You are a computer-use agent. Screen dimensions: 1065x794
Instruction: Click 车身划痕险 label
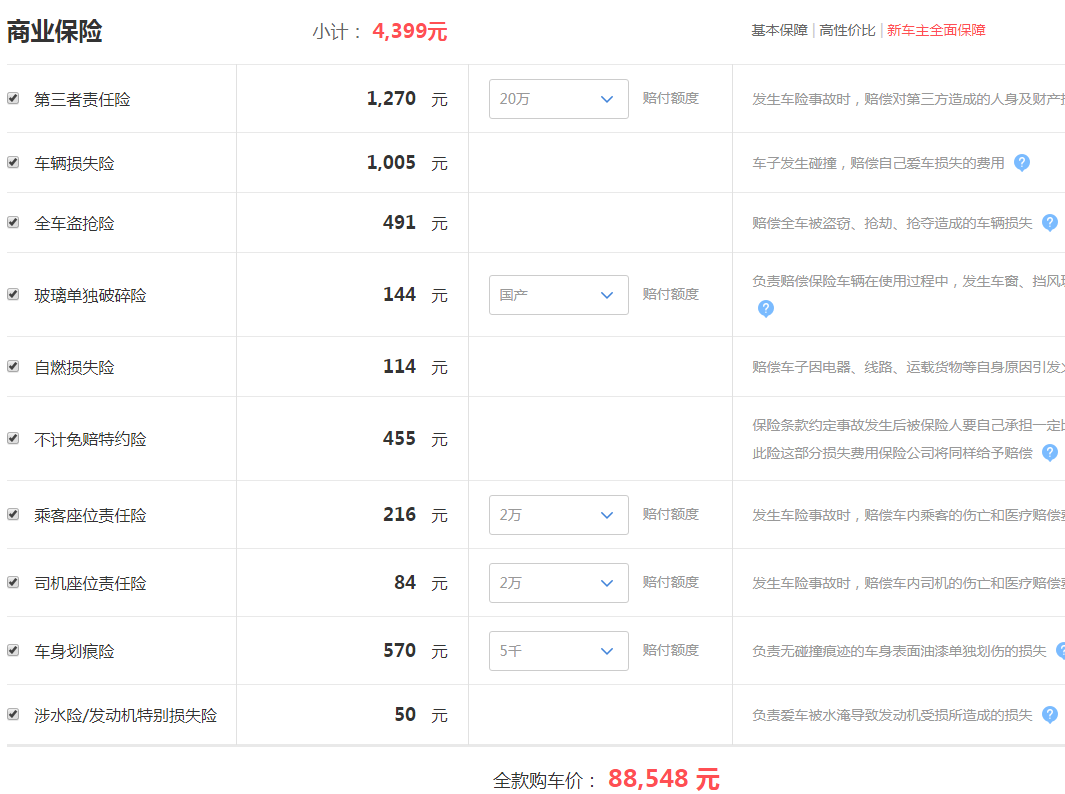[x=74, y=651]
